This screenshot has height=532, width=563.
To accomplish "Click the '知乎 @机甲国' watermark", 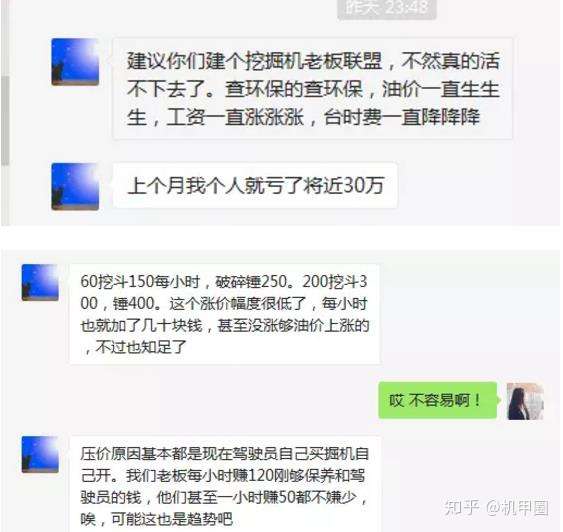I will point(496,508).
